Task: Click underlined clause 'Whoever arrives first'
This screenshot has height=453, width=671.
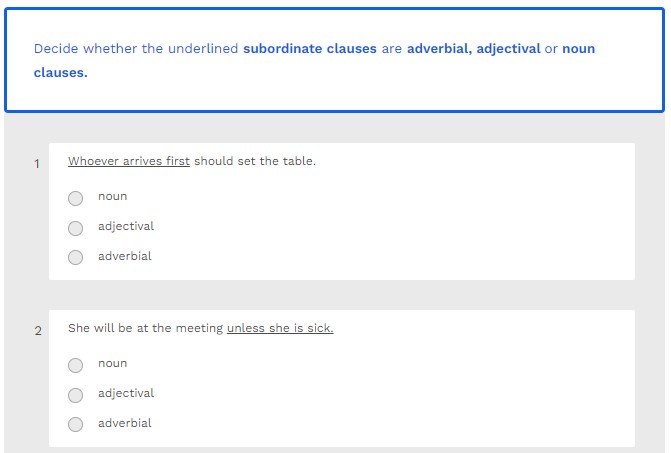Action: click(x=129, y=161)
